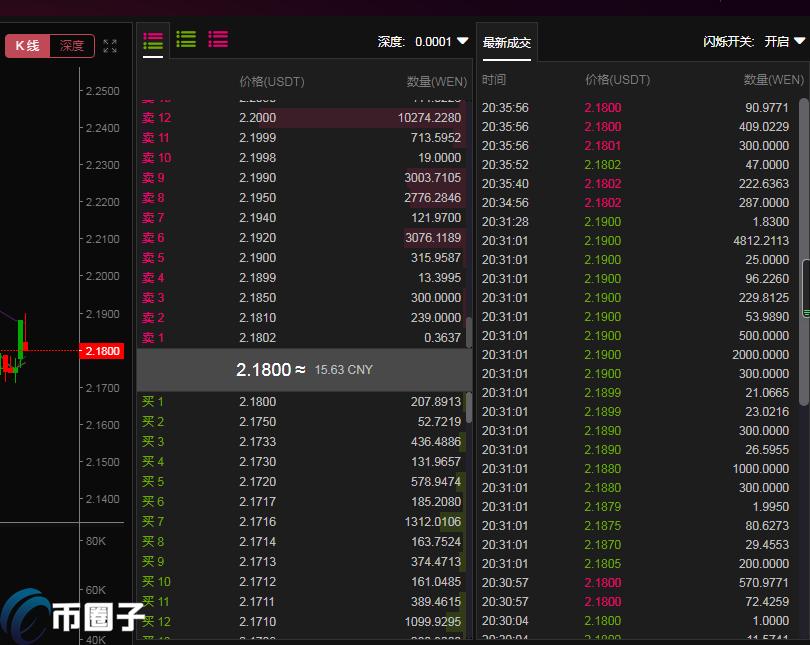Click buy order 买 7 at price 2.1716
The image size is (810, 645).
tap(302, 522)
